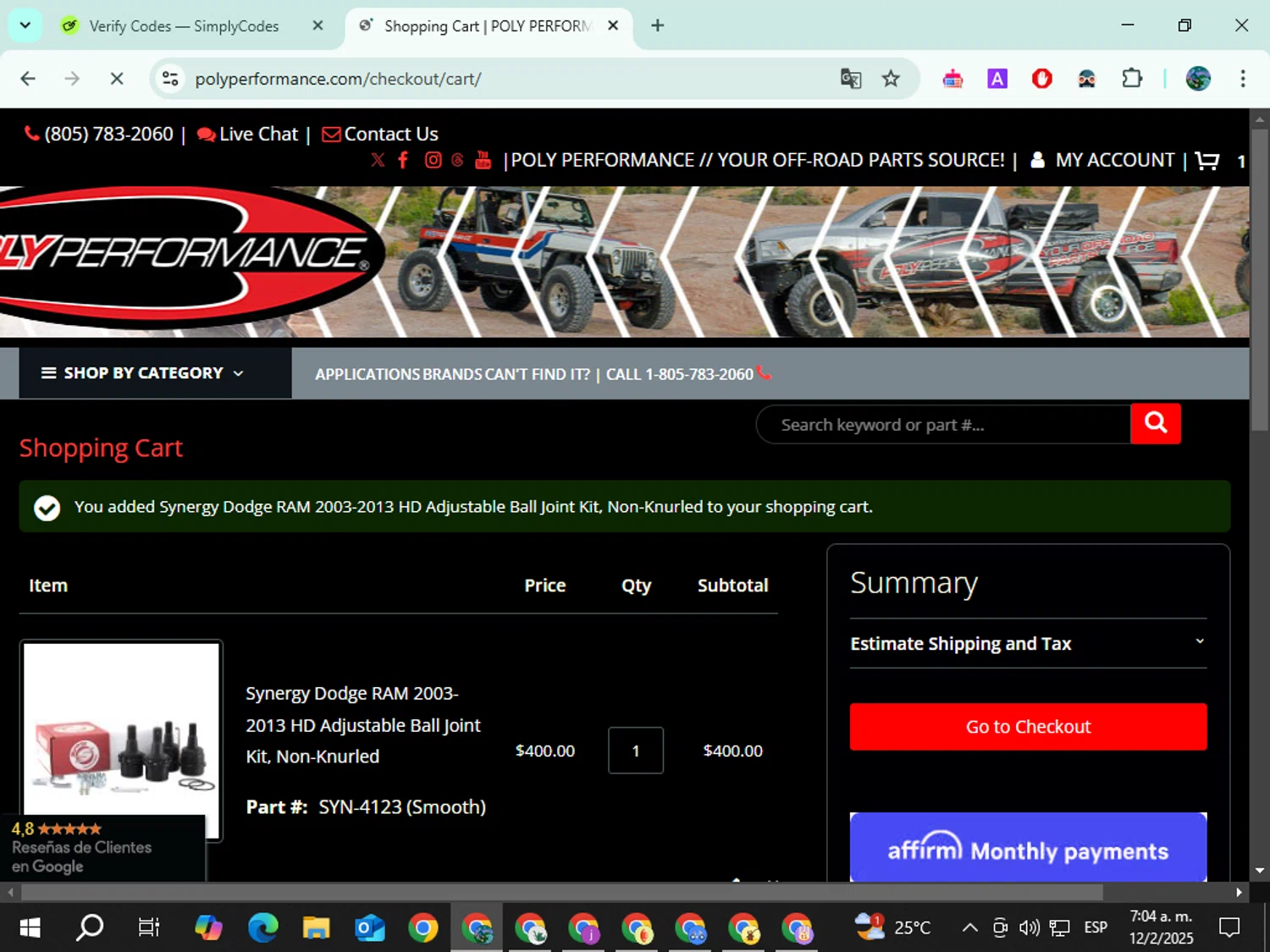This screenshot has height=952, width=1270.
Task: Open the APPLICATIONS menu link
Action: coord(367,374)
